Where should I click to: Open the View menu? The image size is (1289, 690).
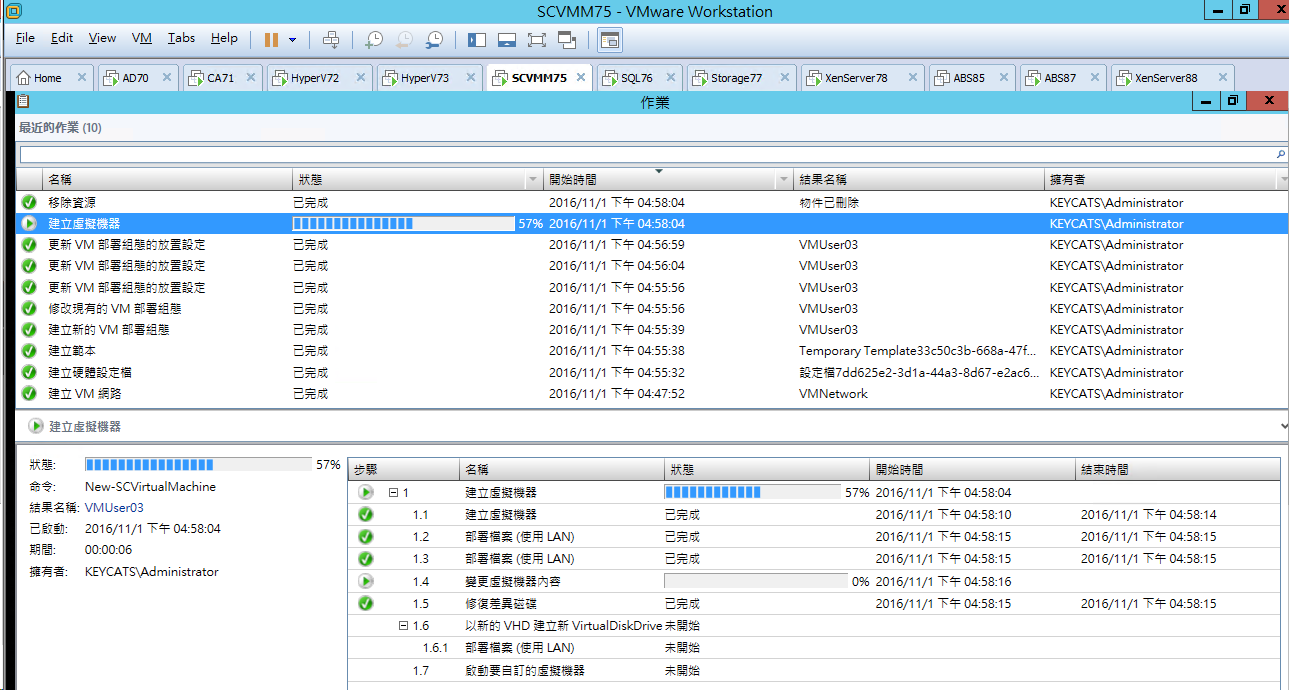(102, 38)
